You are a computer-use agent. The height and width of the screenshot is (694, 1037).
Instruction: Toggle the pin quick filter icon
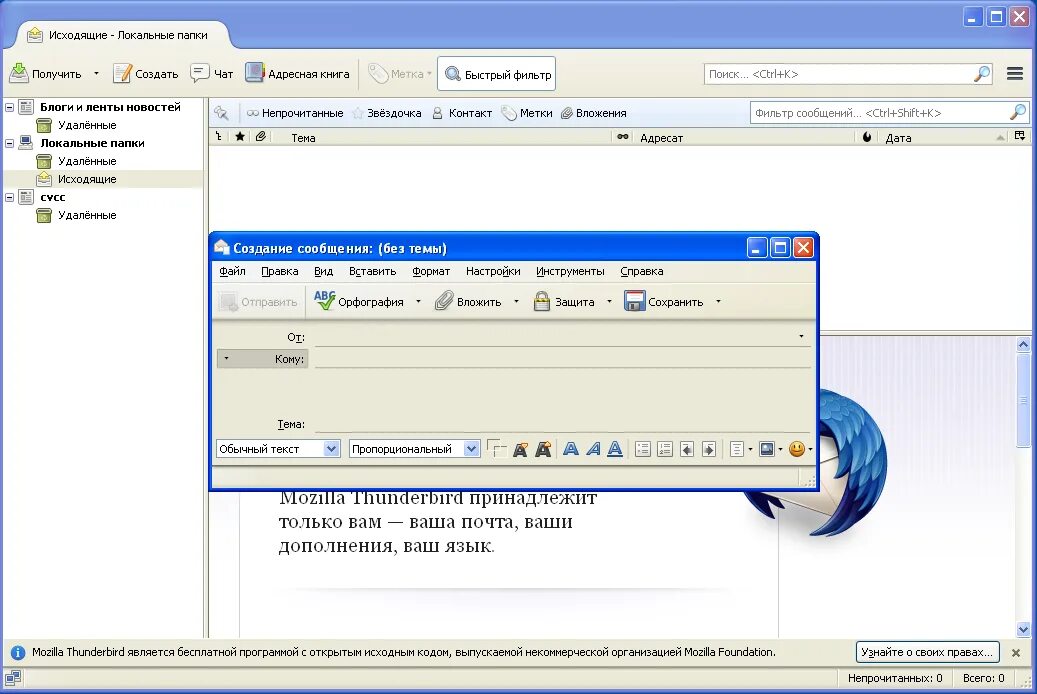[x=222, y=113]
